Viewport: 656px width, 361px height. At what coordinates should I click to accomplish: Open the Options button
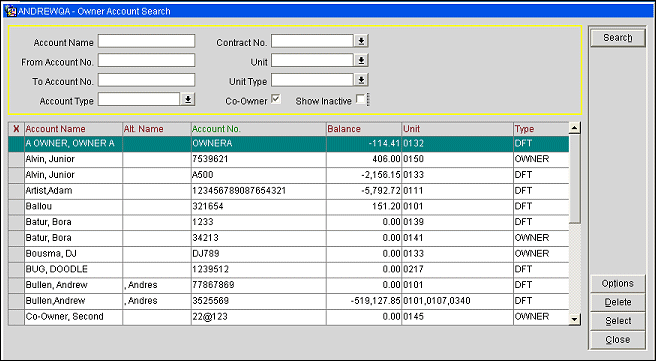618,284
